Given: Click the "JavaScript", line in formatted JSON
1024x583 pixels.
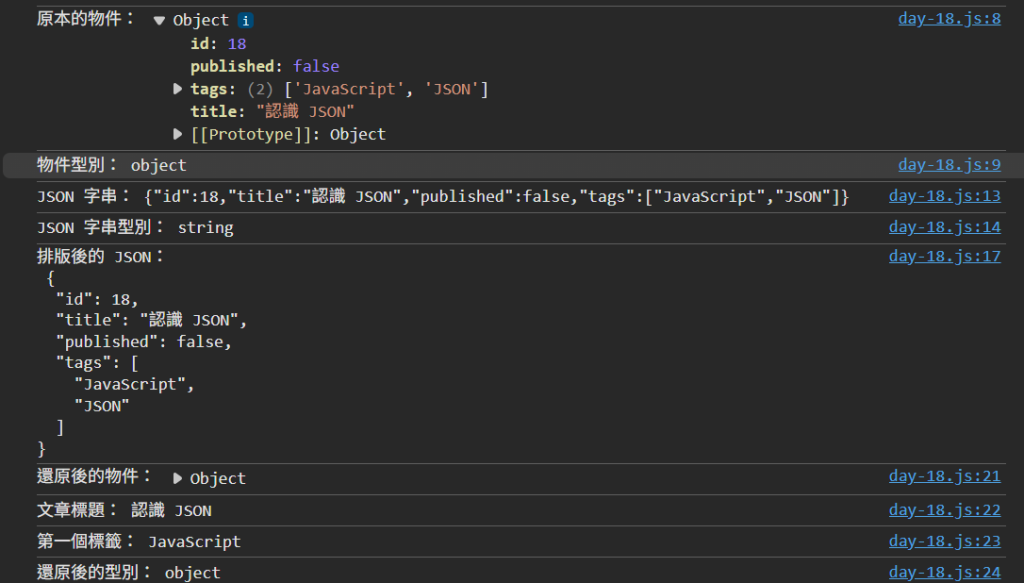Looking at the screenshot, I should point(135,385).
